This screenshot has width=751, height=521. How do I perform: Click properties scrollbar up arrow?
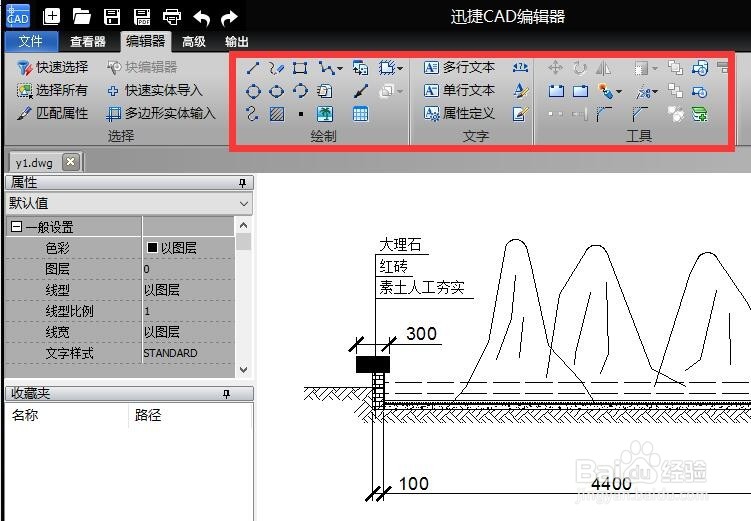point(243,225)
